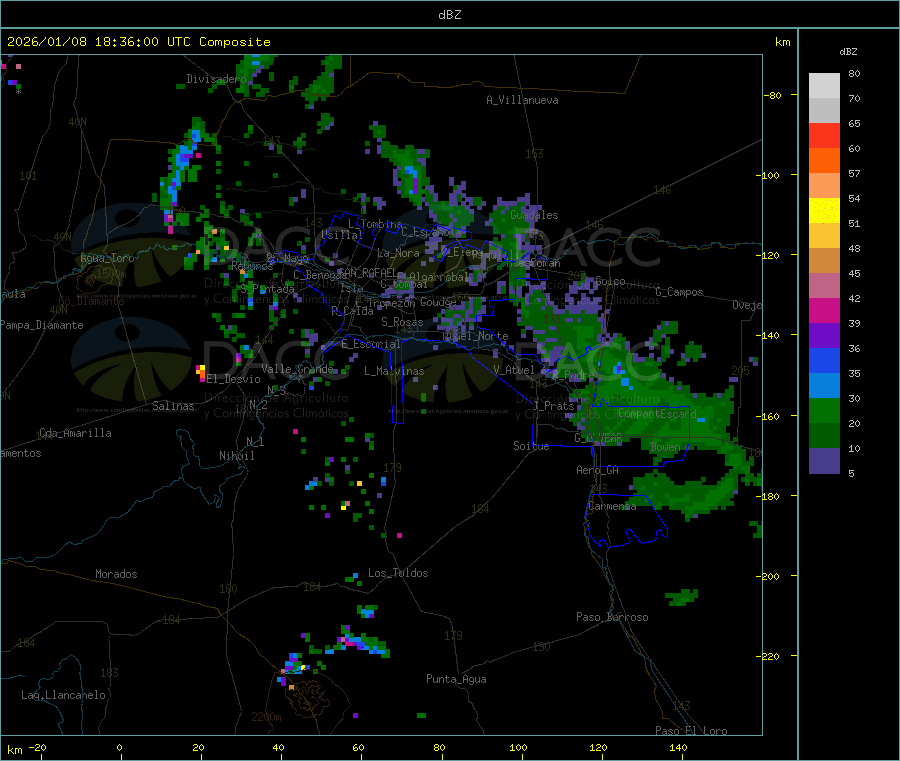Click the L_Malvinas label
Viewport: 900px width, 761px height.
394,371
